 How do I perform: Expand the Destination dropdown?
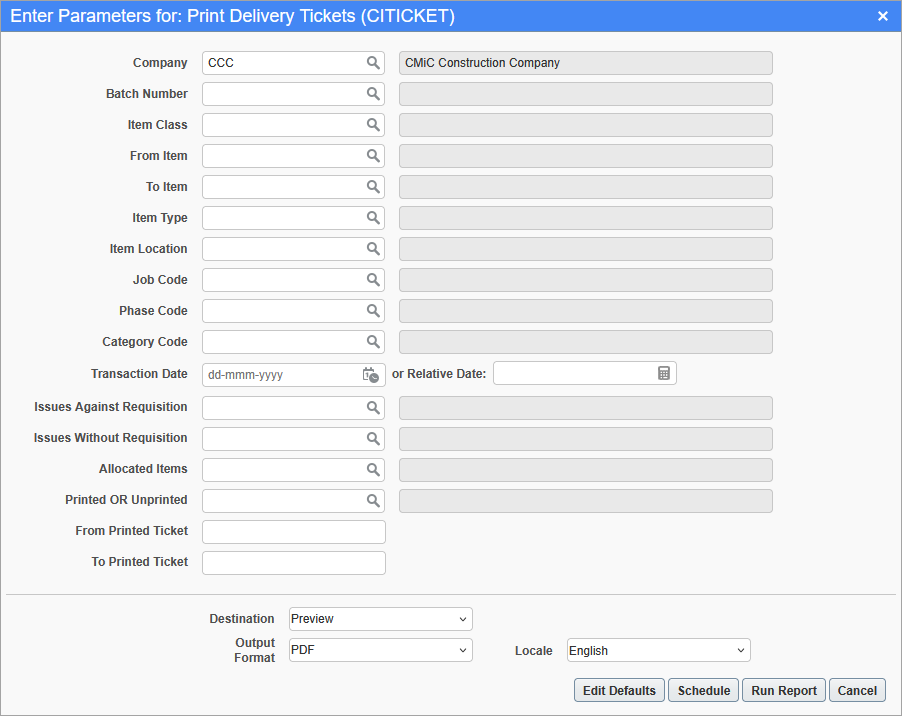click(x=380, y=619)
